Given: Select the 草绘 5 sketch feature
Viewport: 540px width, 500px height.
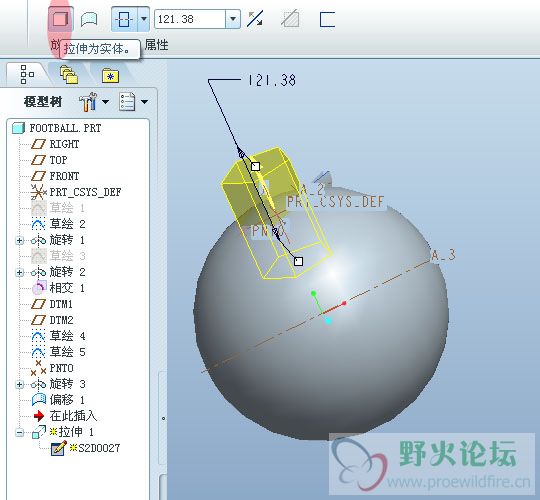Looking at the screenshot, I should pyautogui.click(x=67, y=352).
